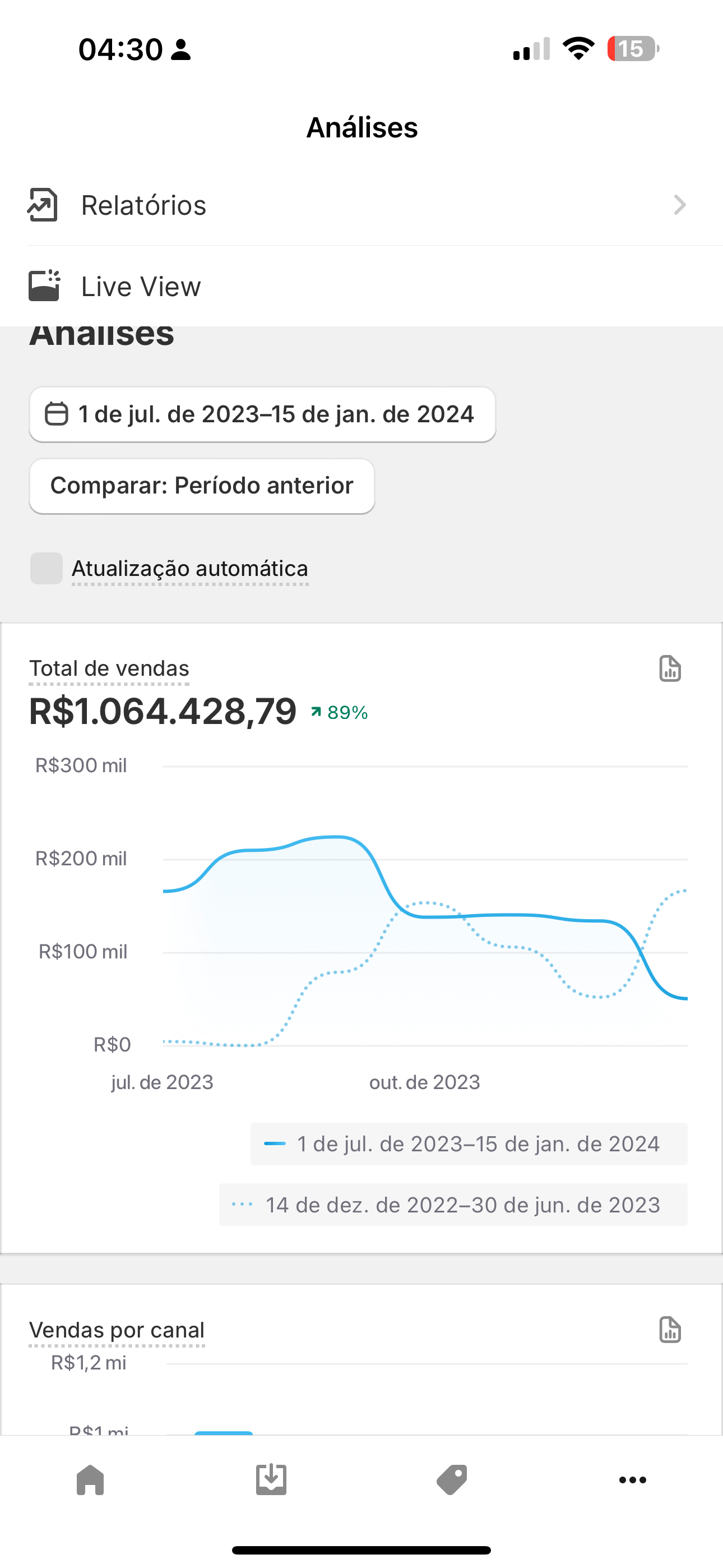
Task: Open the Relatórios reports icon
Action: click(43, 205)
